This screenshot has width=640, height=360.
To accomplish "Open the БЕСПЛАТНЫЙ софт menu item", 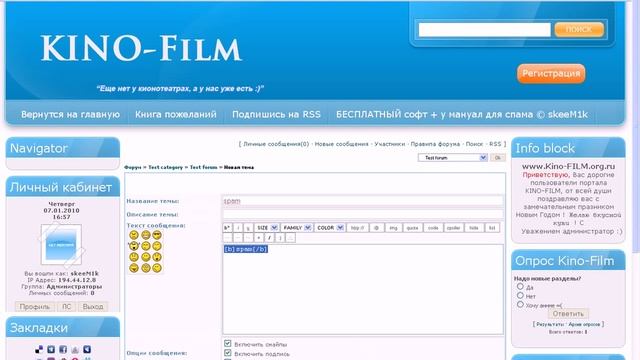I will pos(462,114).
